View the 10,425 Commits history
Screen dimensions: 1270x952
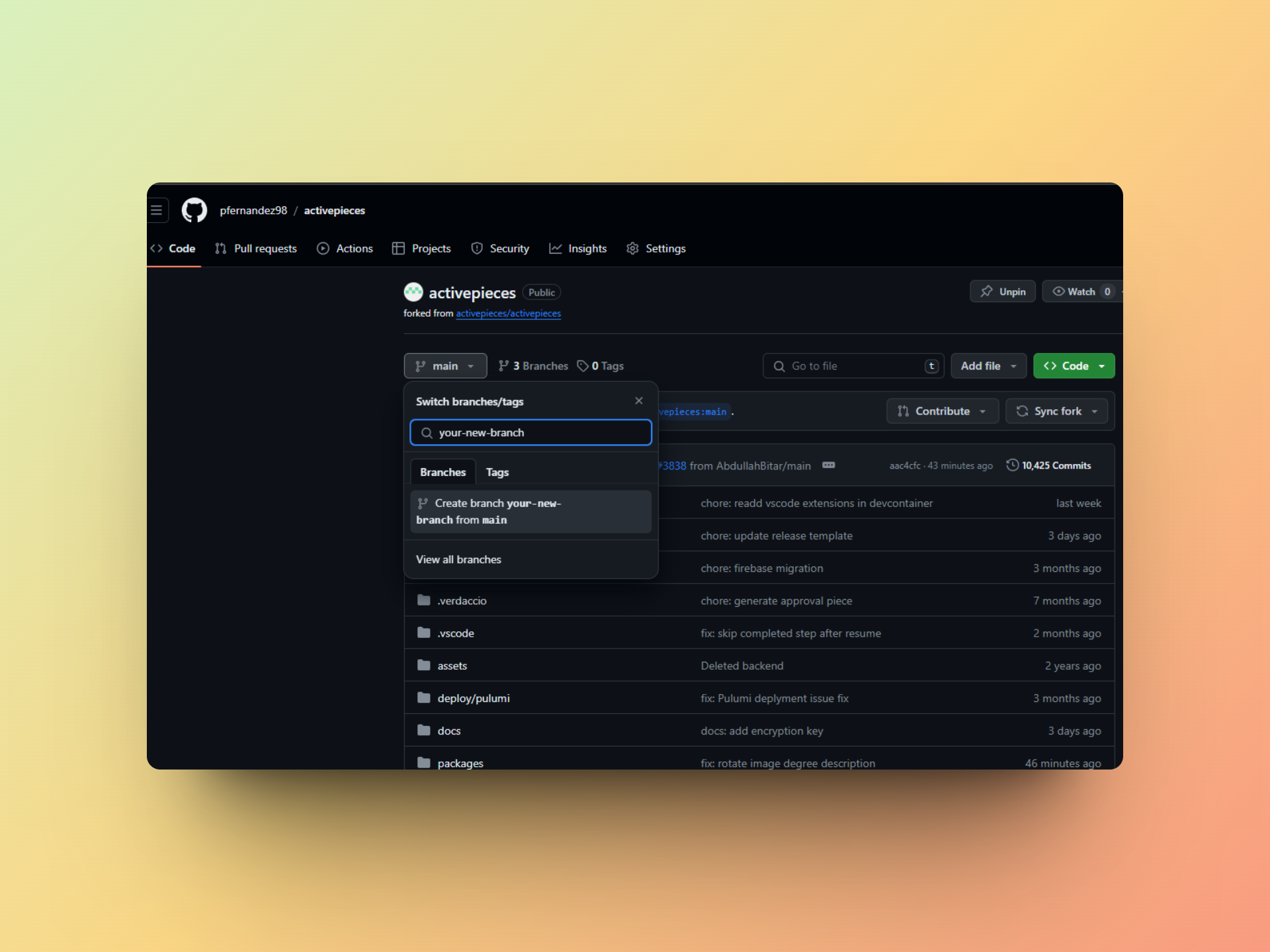coord(1049,465)
